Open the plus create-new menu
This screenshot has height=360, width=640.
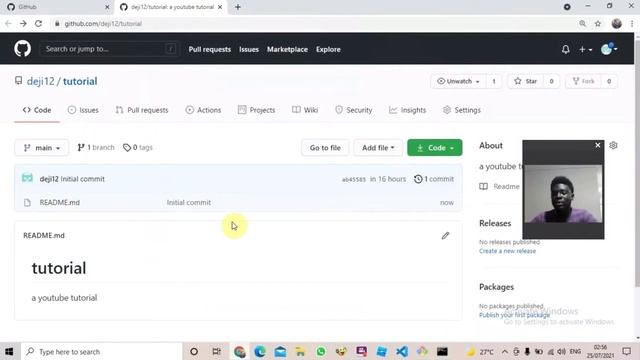click(x=585, y=49)
